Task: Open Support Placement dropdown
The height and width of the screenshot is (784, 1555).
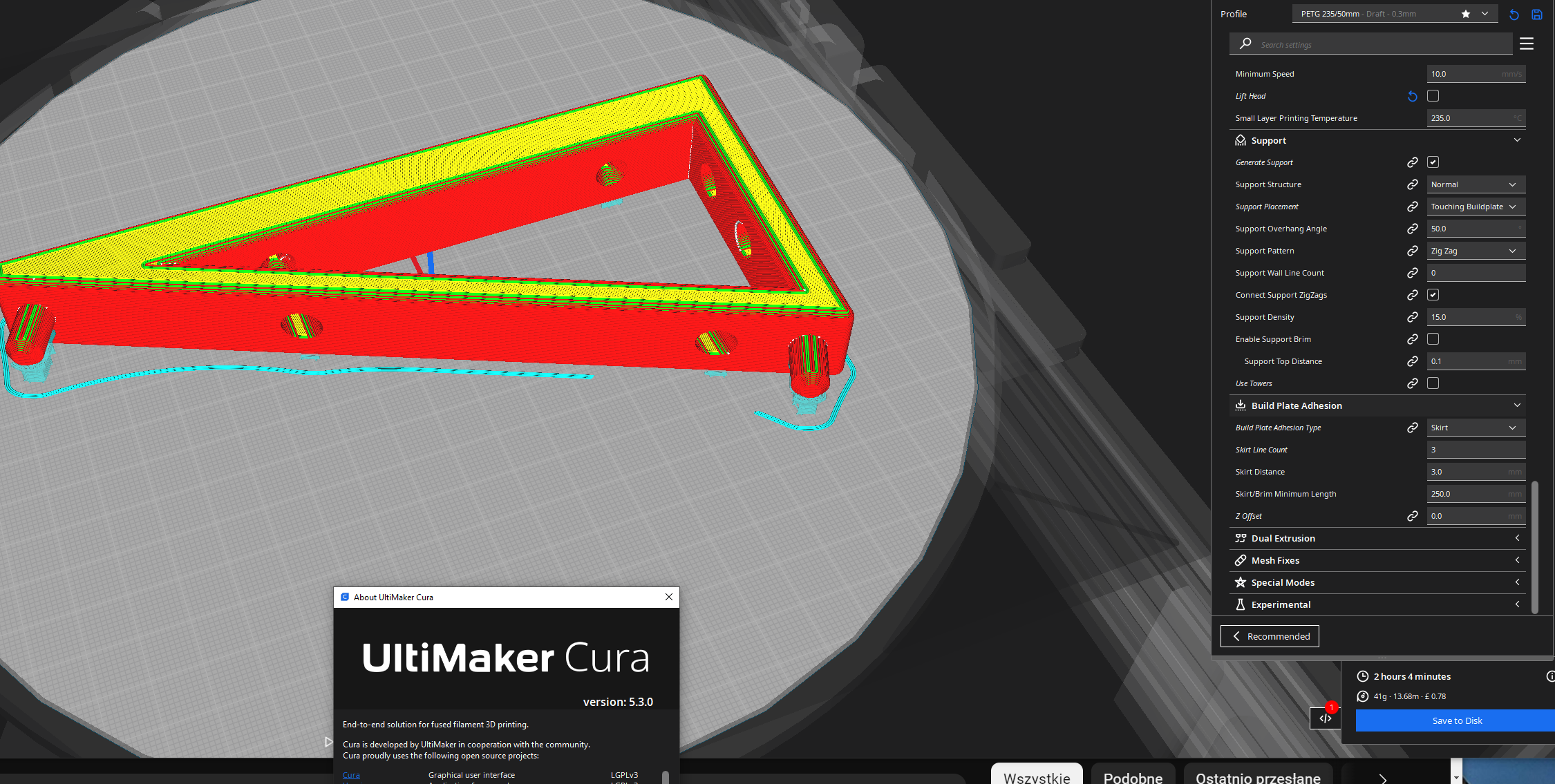Action: pos(1476,207)
